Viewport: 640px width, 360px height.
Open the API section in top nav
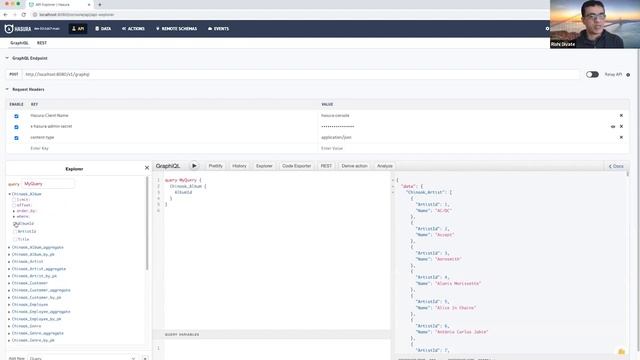[78, 29]
